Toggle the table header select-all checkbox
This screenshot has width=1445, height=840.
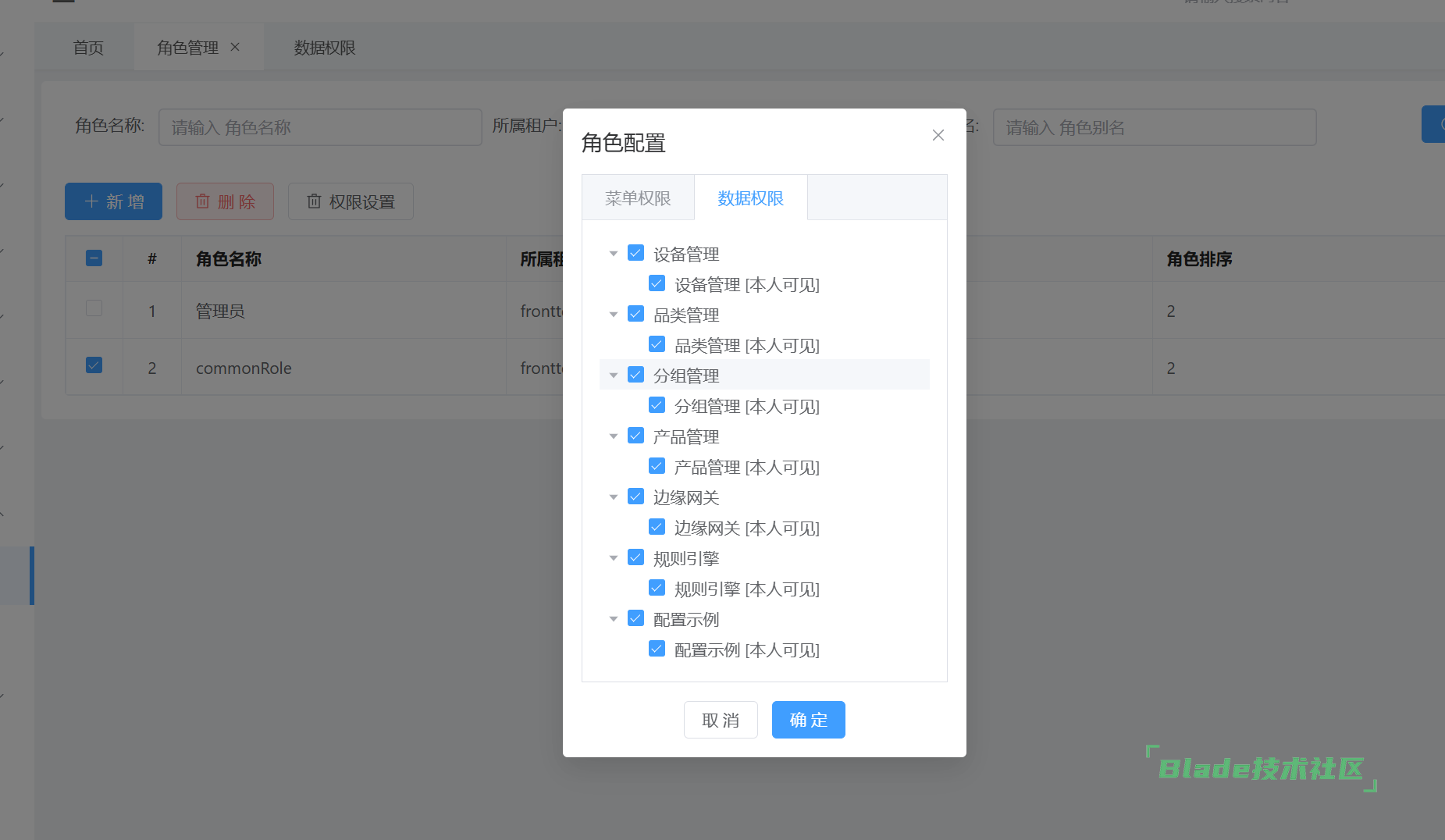[x=94, y=258]
